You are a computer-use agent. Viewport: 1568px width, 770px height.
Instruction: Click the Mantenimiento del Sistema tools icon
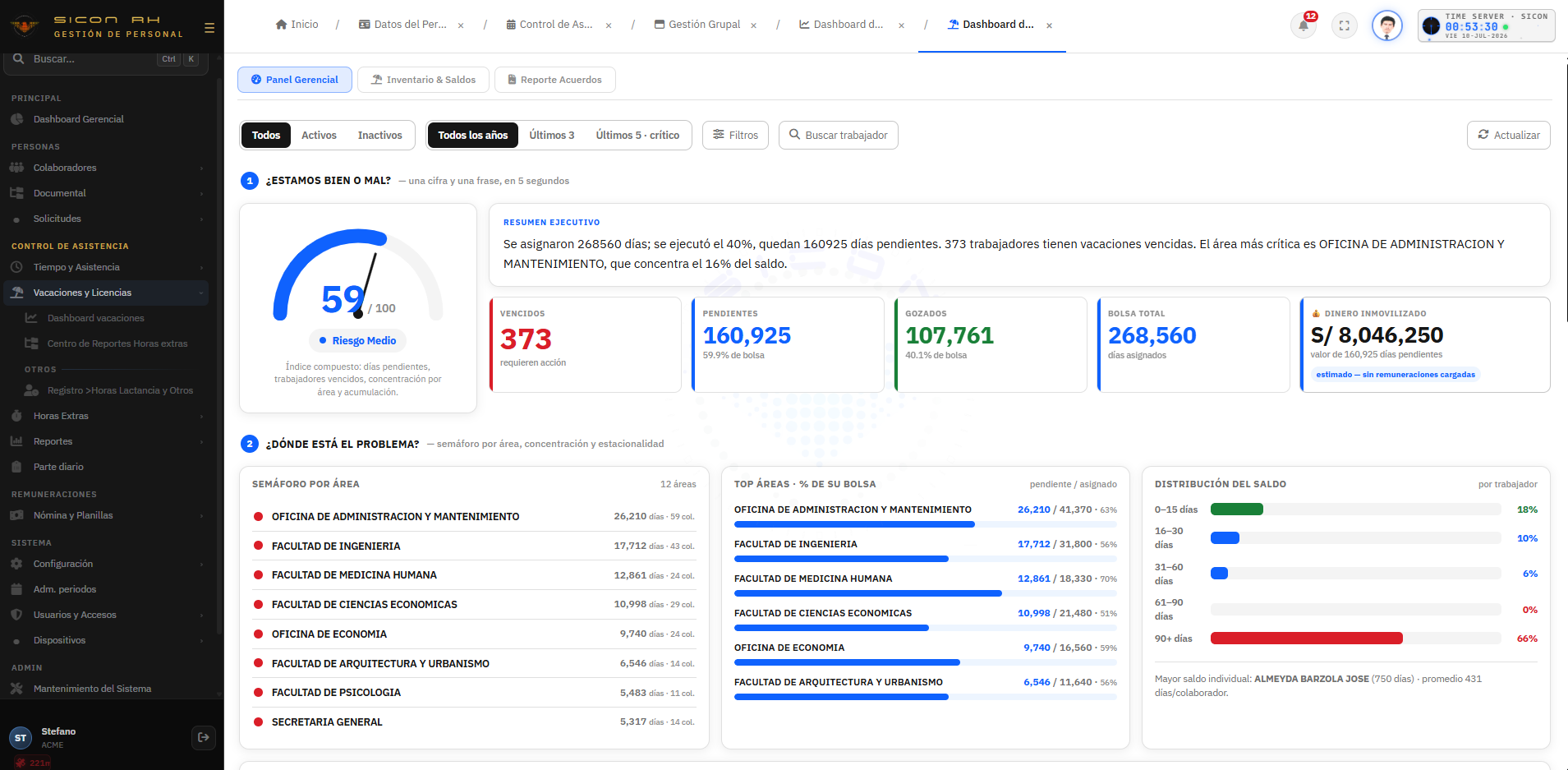16,689
